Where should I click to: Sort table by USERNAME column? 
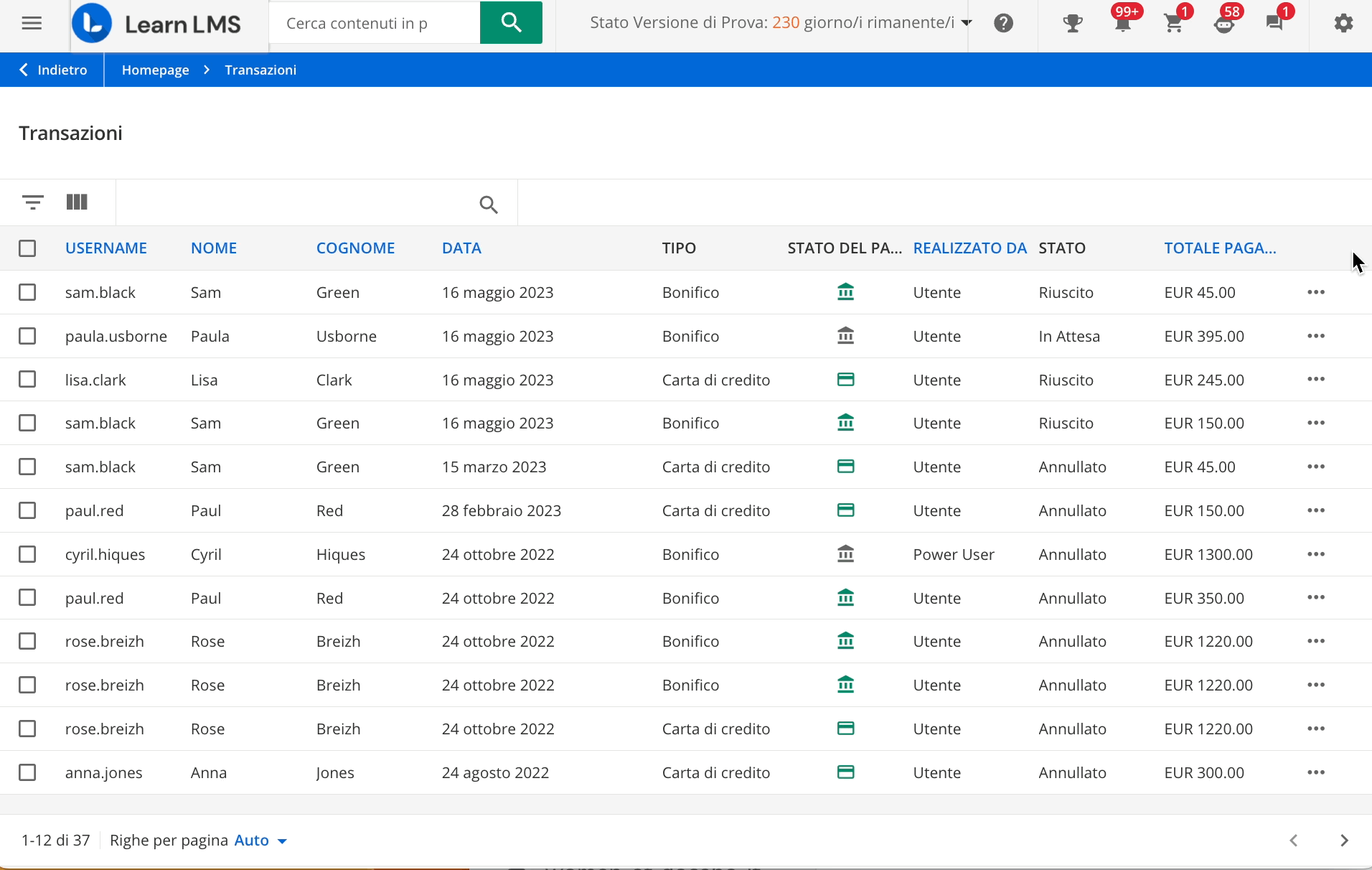pyautogui.click(x=106, y=248)
